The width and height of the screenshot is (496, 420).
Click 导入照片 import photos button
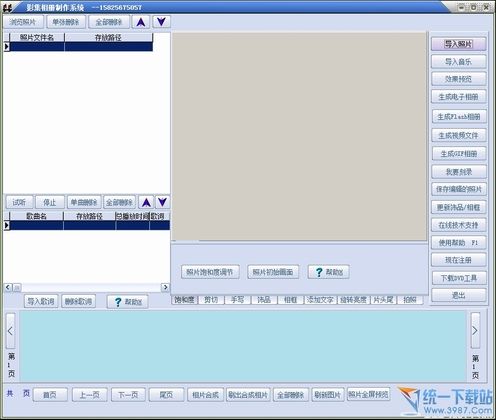(x=459, y=44)
